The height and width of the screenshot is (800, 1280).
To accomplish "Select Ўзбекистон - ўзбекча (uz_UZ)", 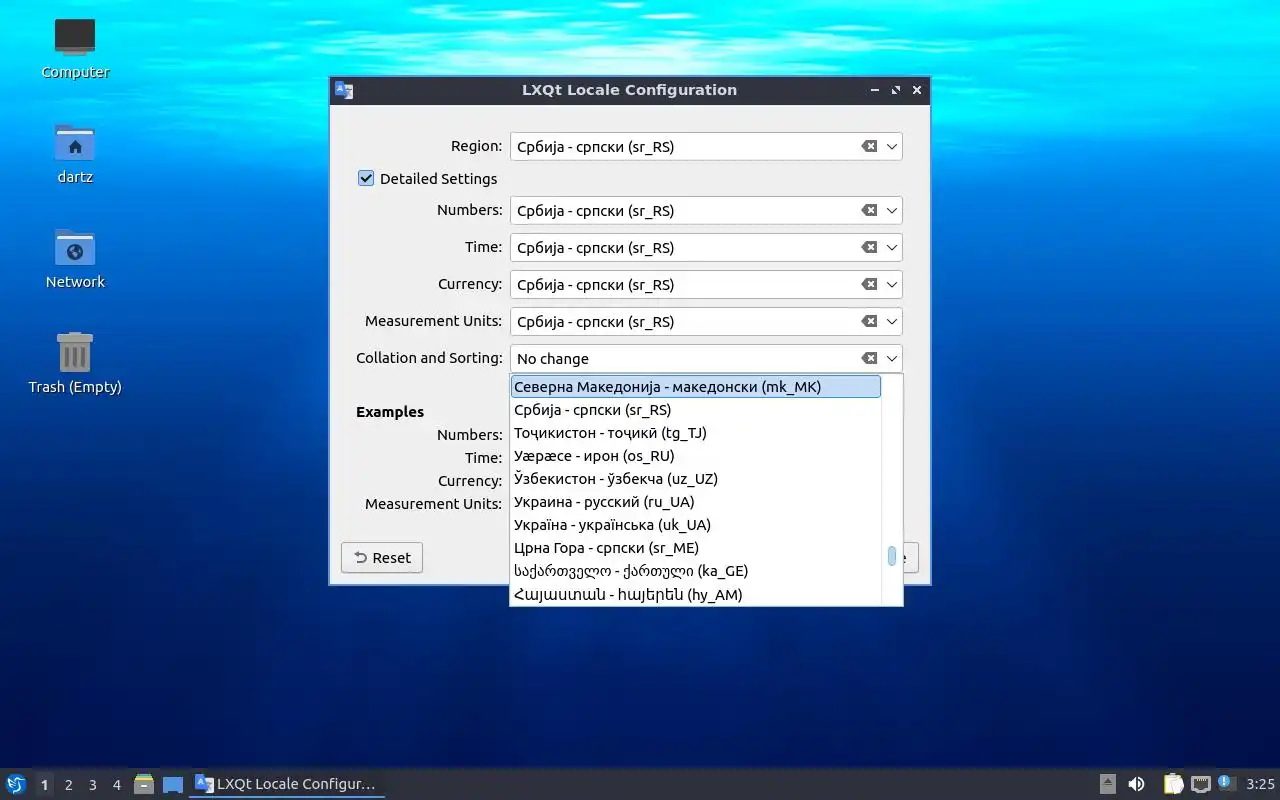I will coord(696,478).
